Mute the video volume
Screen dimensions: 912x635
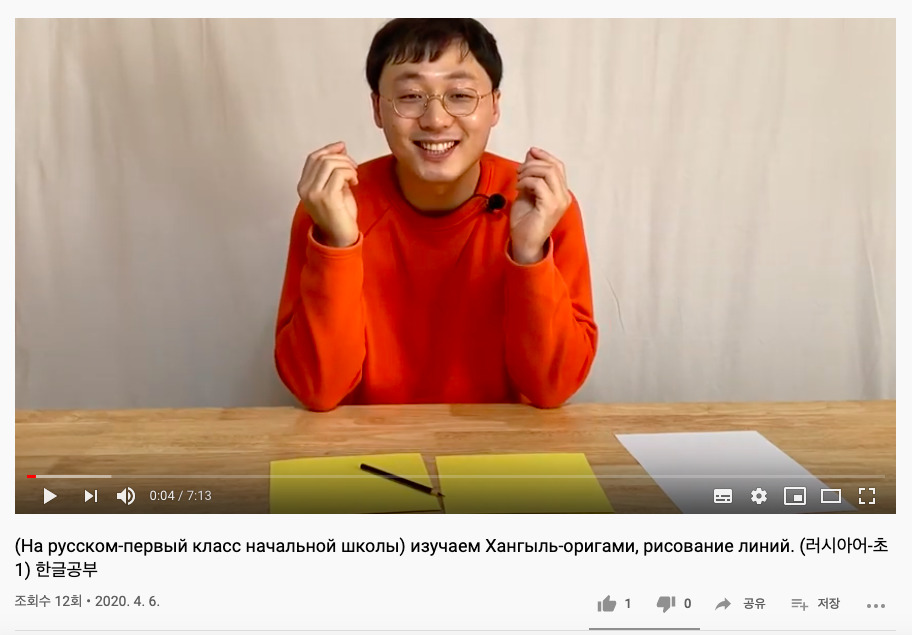[x=126, y=496]
